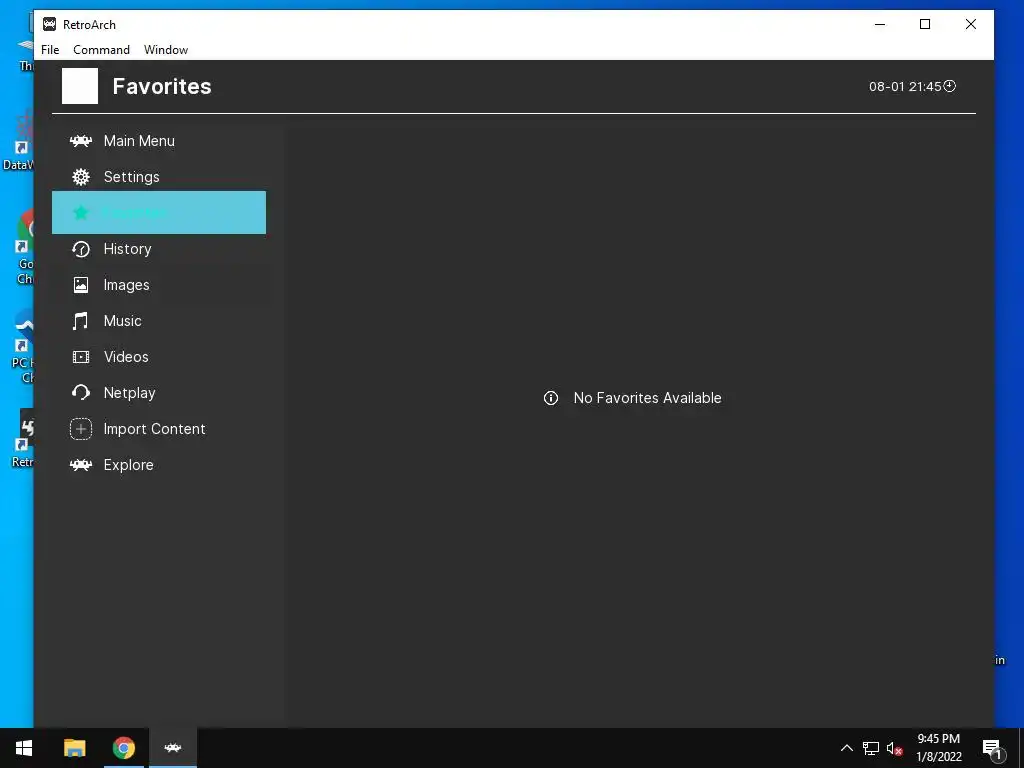Click the Import Content plus icon
This screenshot has width=1024, height=768.
click(81, 429)
